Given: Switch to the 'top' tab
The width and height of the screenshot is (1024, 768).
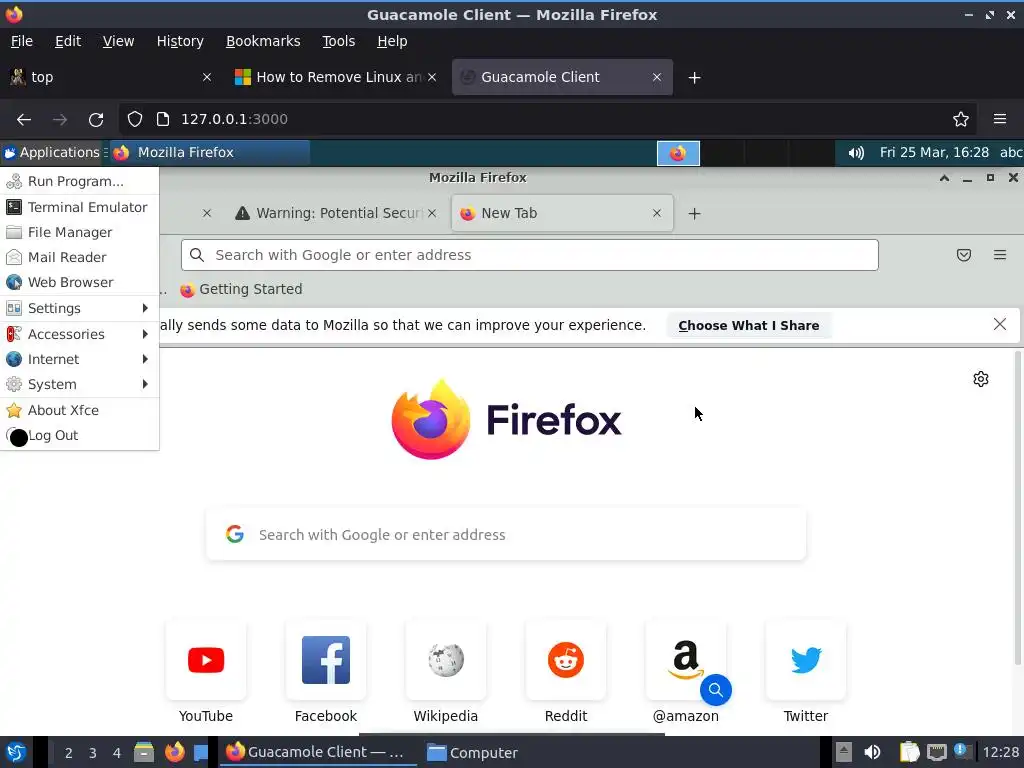Looking at the screenshot, I should coord(112,77).
